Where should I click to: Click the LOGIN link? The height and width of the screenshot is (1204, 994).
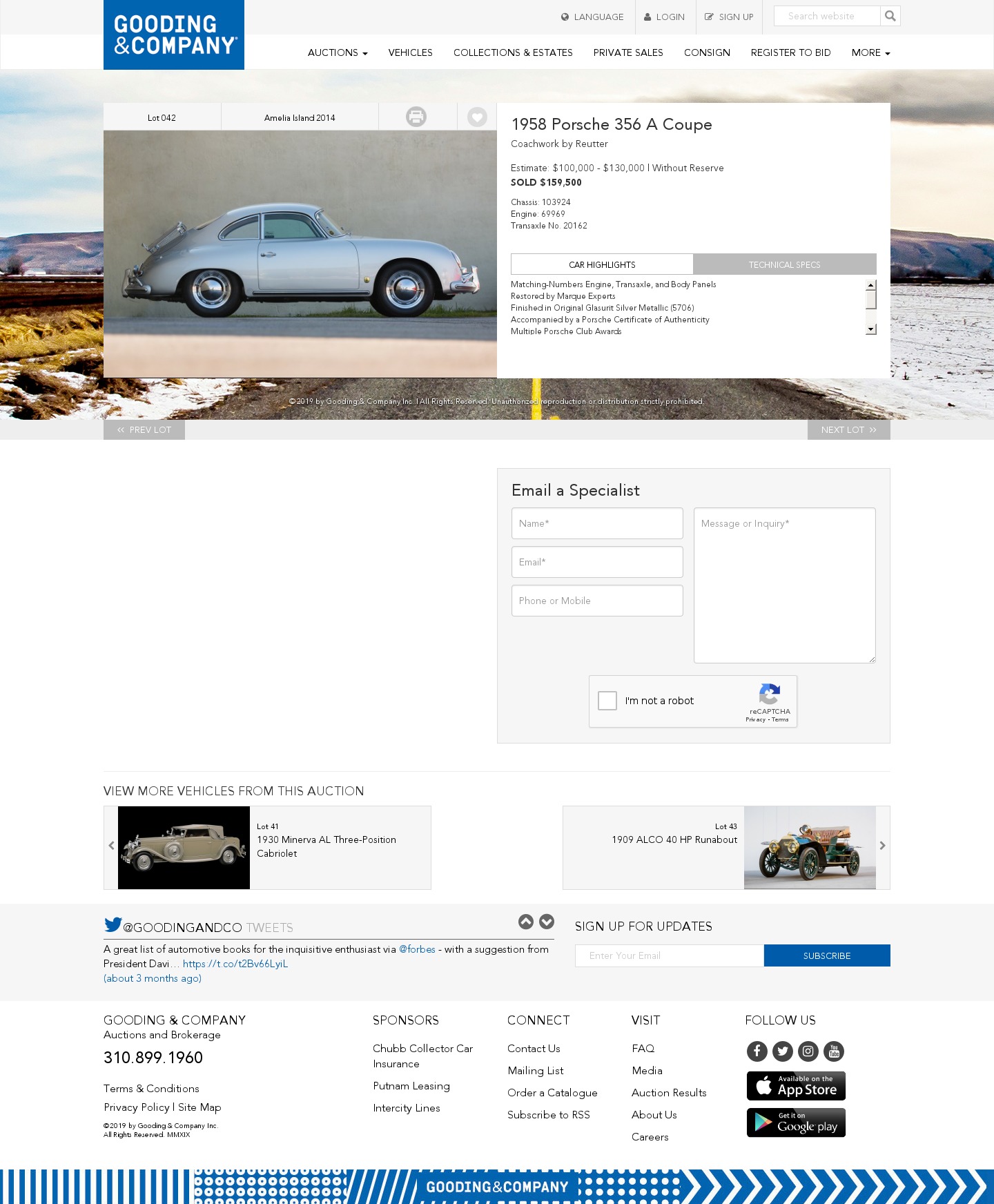[x=664, y=17]
